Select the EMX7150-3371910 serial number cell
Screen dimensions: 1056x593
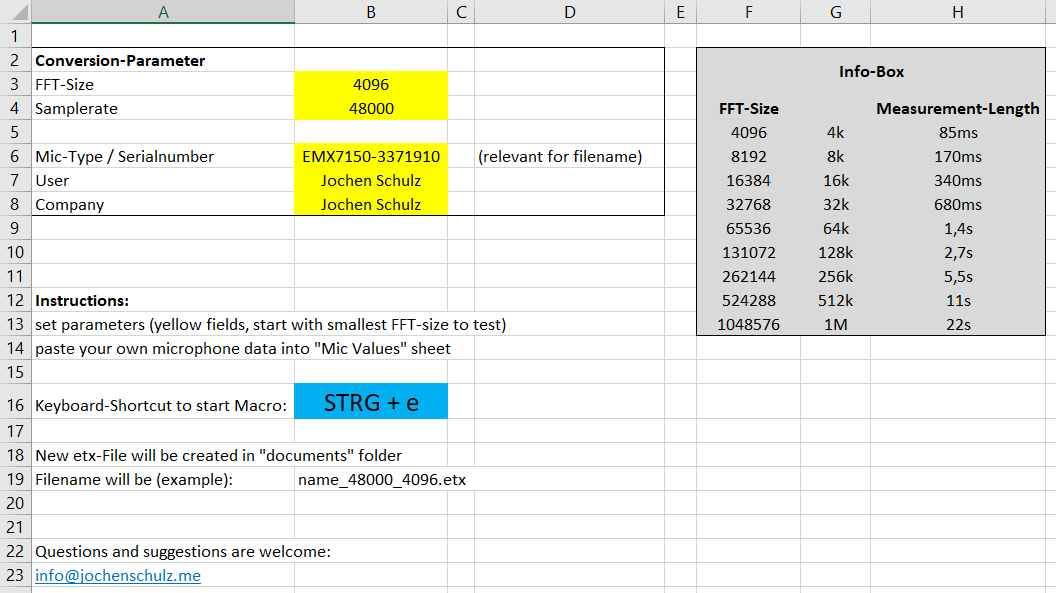point(371,156)
